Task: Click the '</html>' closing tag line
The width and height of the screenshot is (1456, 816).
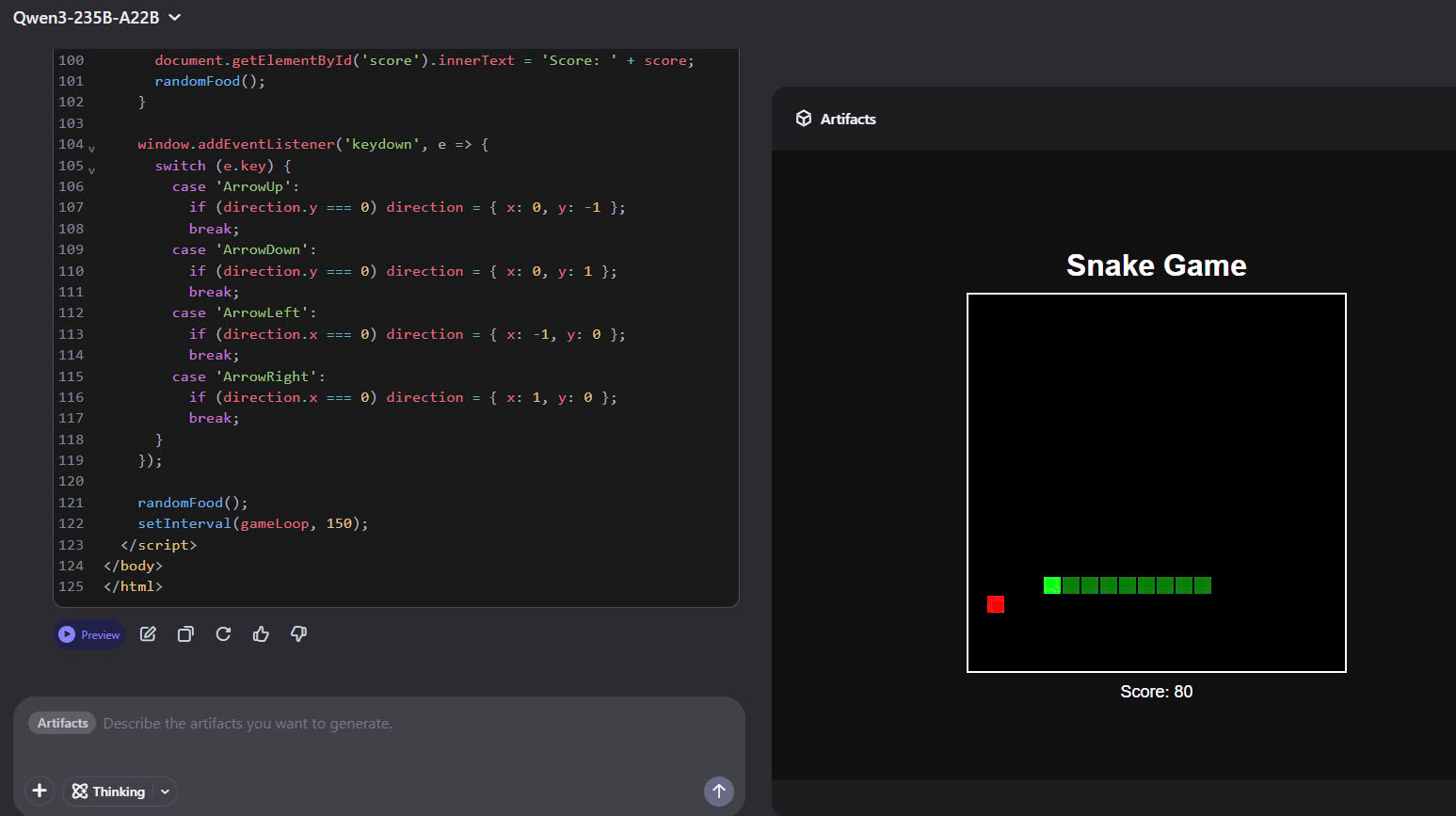Action: 133,586
